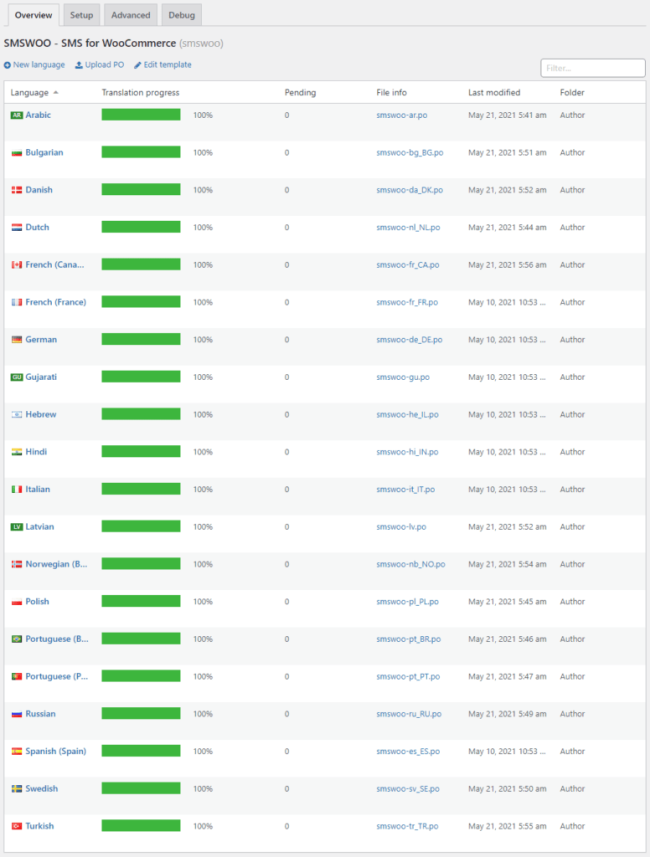Open the Hebrew translation link
Screen dimensions: 650x857
[x=41, y=415]
